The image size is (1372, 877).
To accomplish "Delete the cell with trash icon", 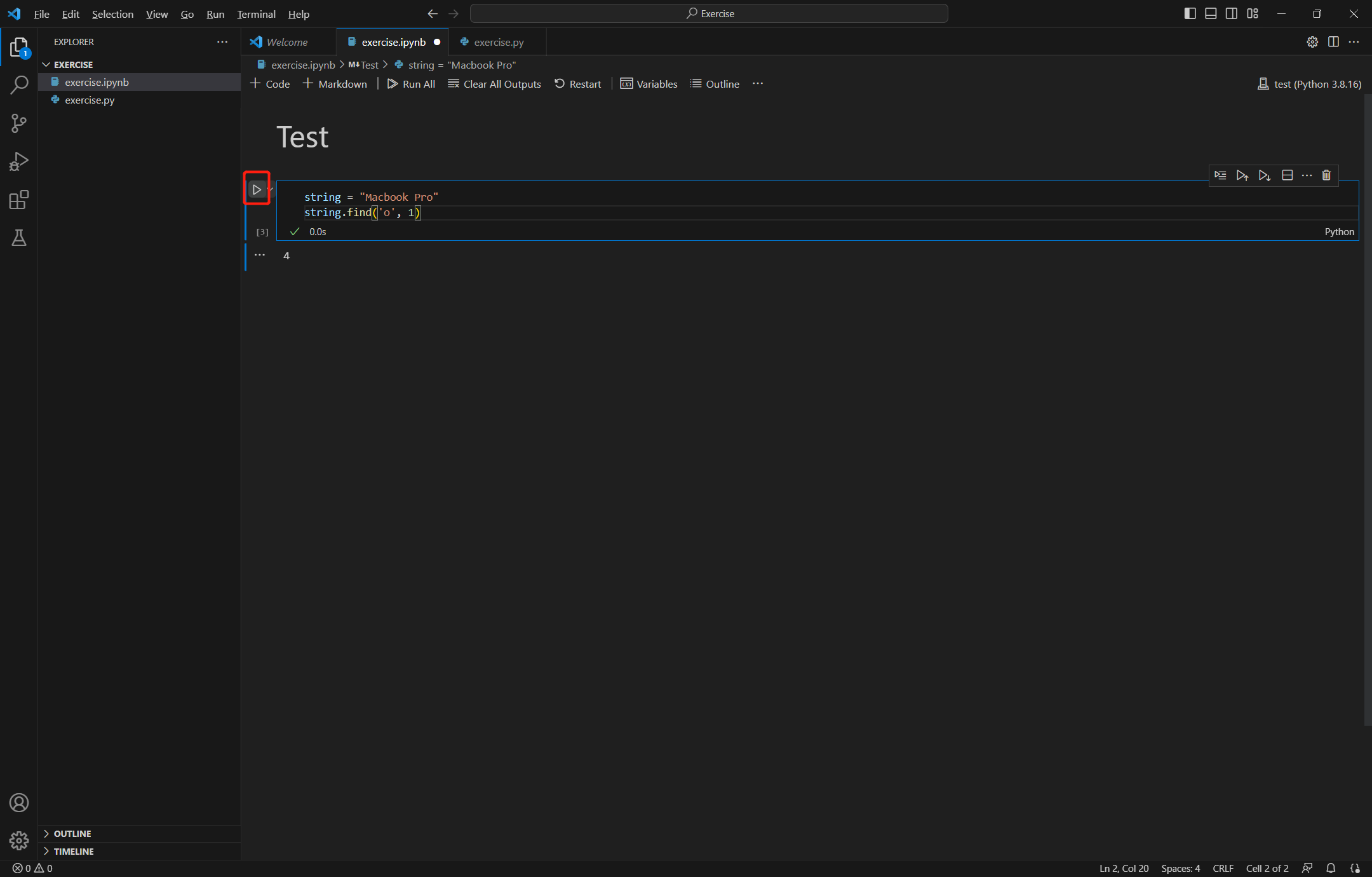I will (x=1326, y=175).
